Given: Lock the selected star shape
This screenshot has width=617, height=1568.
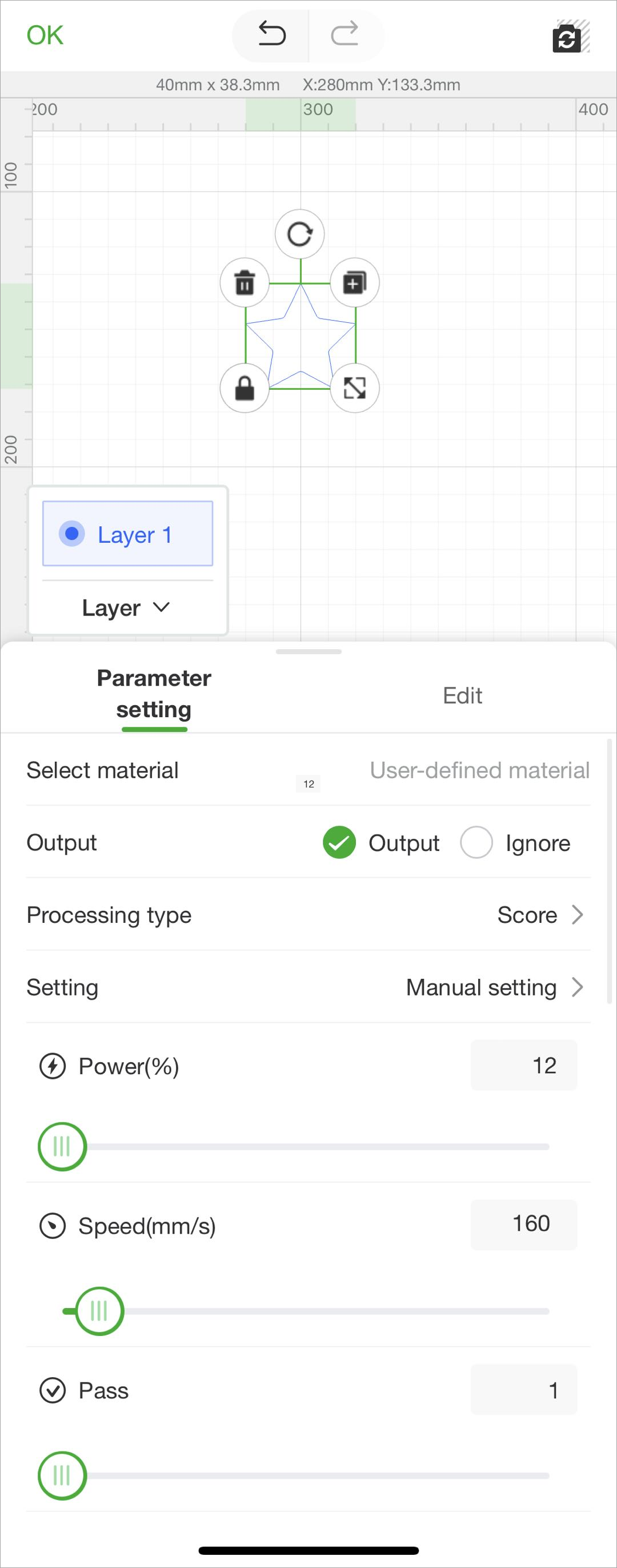Looking at the screenshot, I should click(x=245, y=388).
